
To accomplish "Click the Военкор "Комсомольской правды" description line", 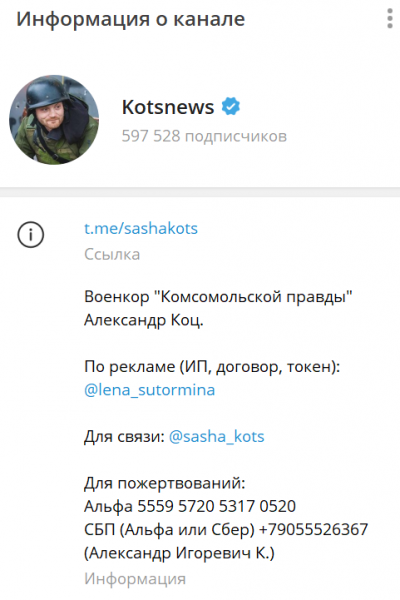I will [x=218, y=297].
